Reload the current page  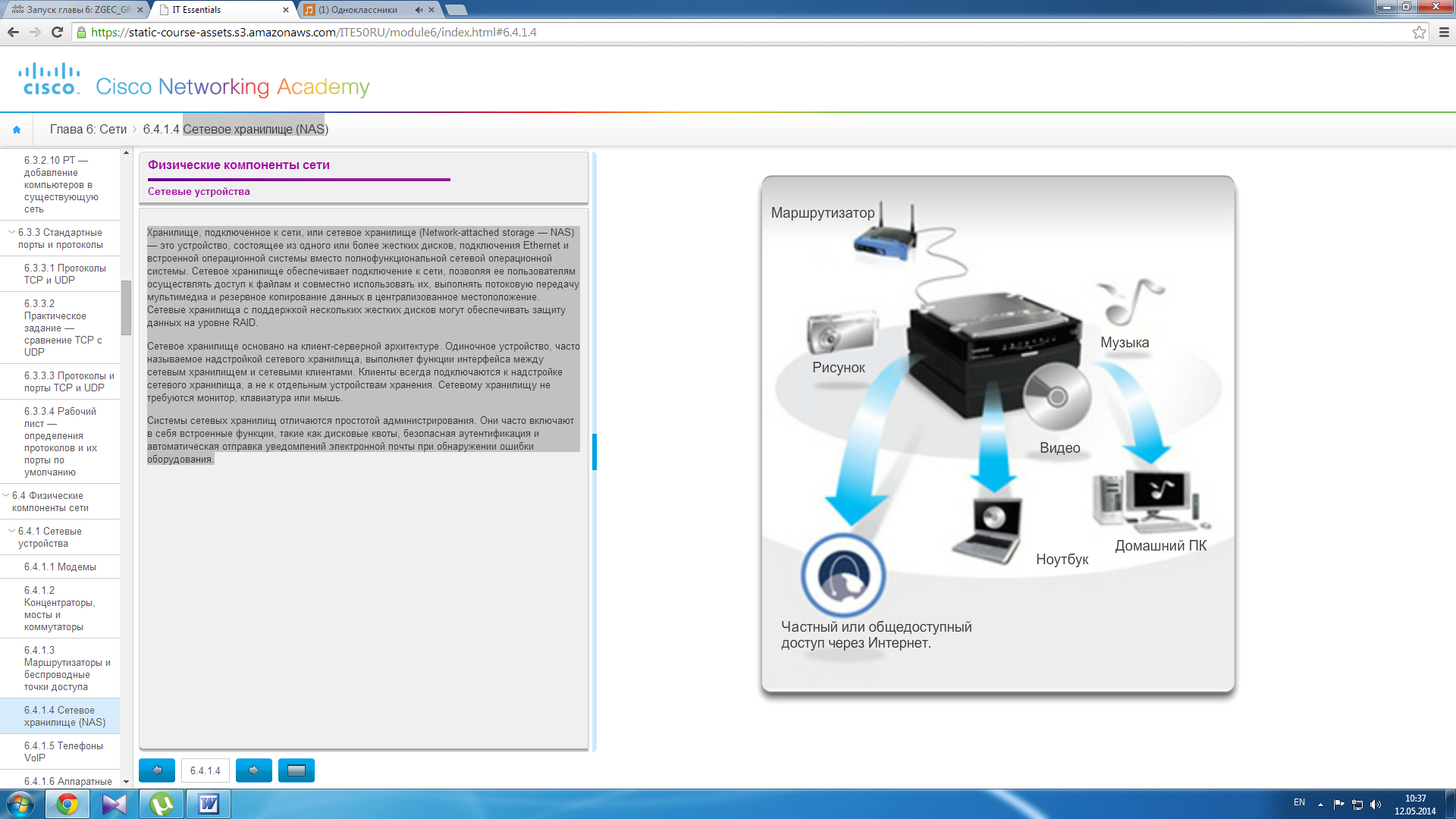tap(57, 32)
